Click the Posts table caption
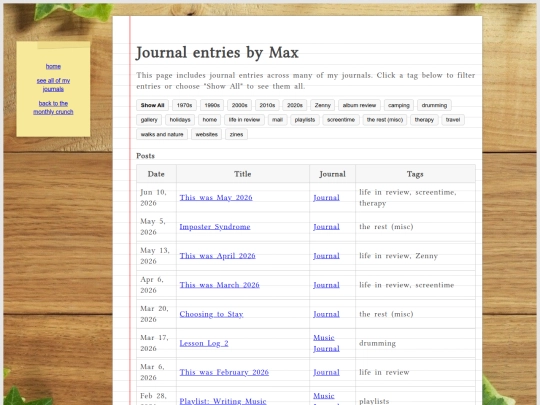This screenshot has height=405, width=540. coord(145,156)
